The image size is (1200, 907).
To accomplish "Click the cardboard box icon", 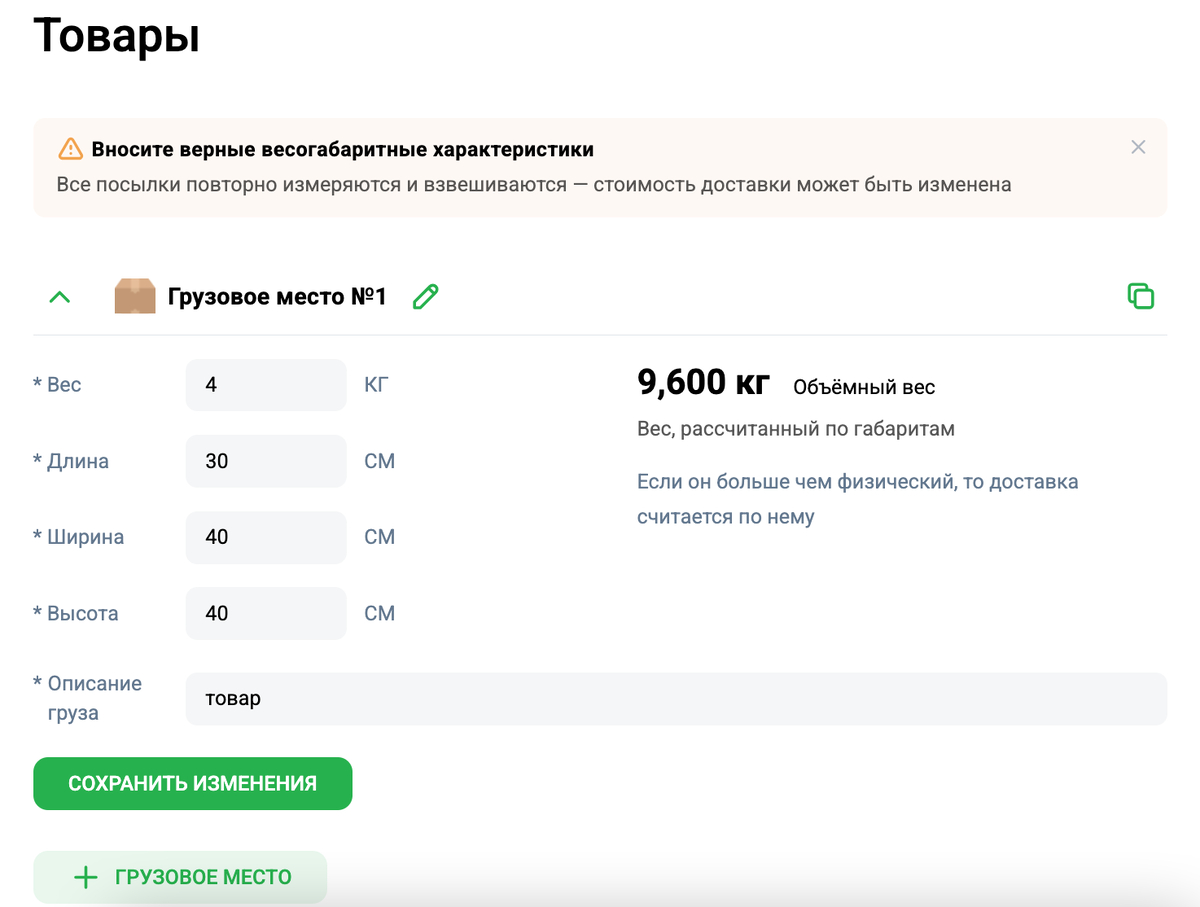I will point(135,297).
